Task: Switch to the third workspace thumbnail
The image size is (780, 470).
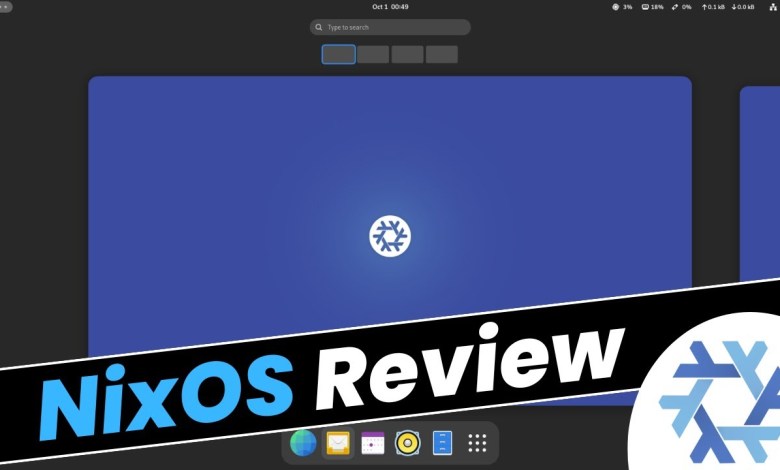Action: point(407,54)
